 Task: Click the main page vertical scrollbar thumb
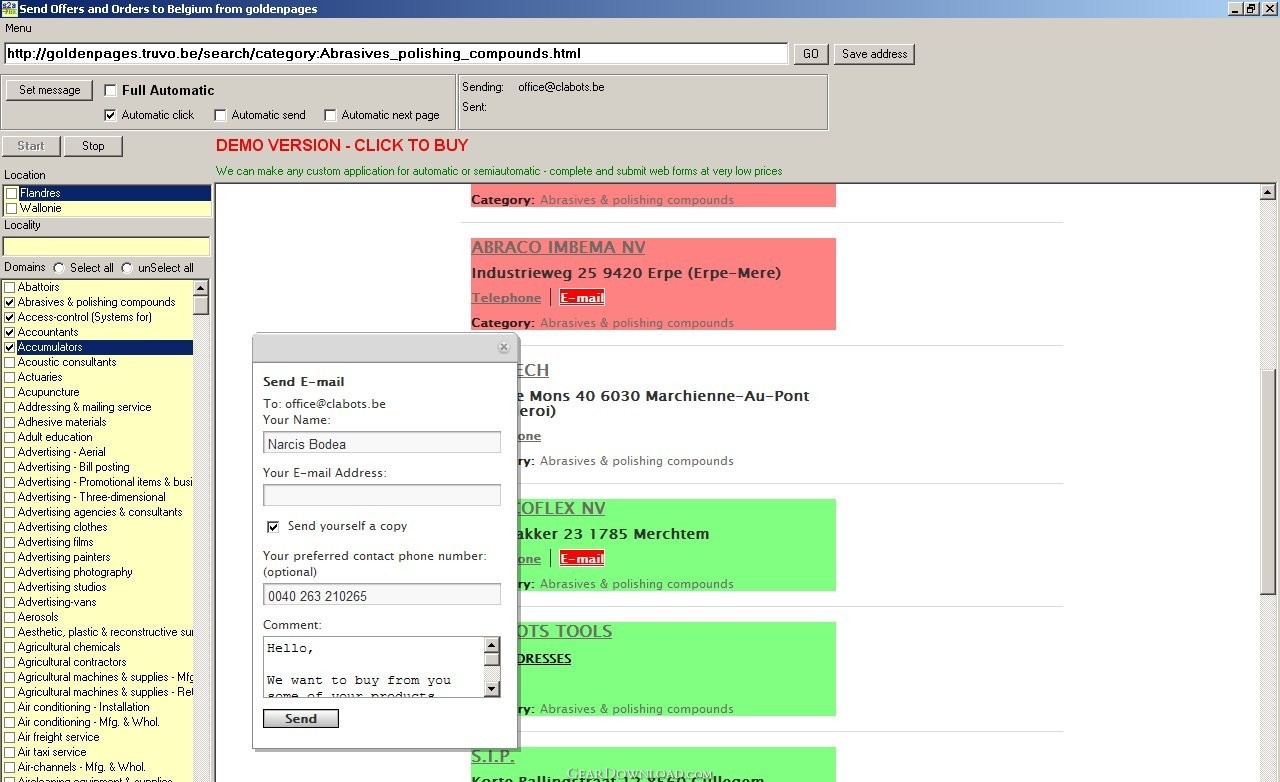[1268, 481]
